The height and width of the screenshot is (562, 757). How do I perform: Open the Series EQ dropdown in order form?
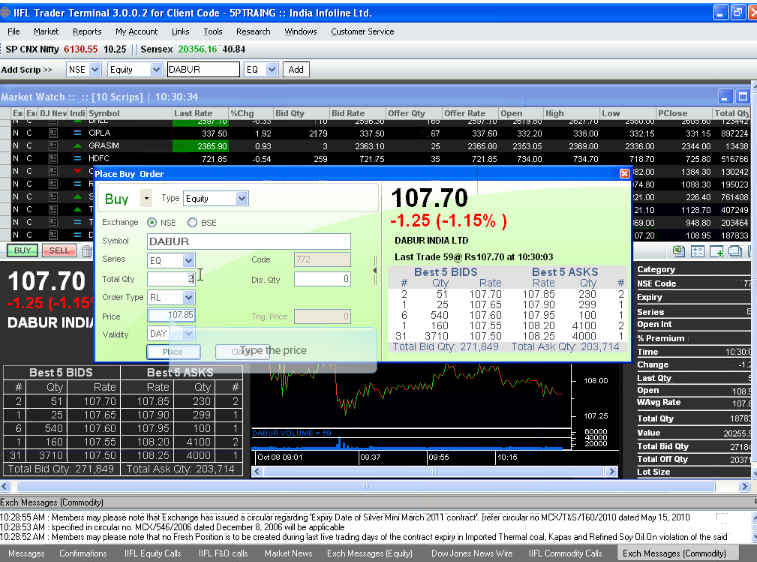[x=188, y=260]
